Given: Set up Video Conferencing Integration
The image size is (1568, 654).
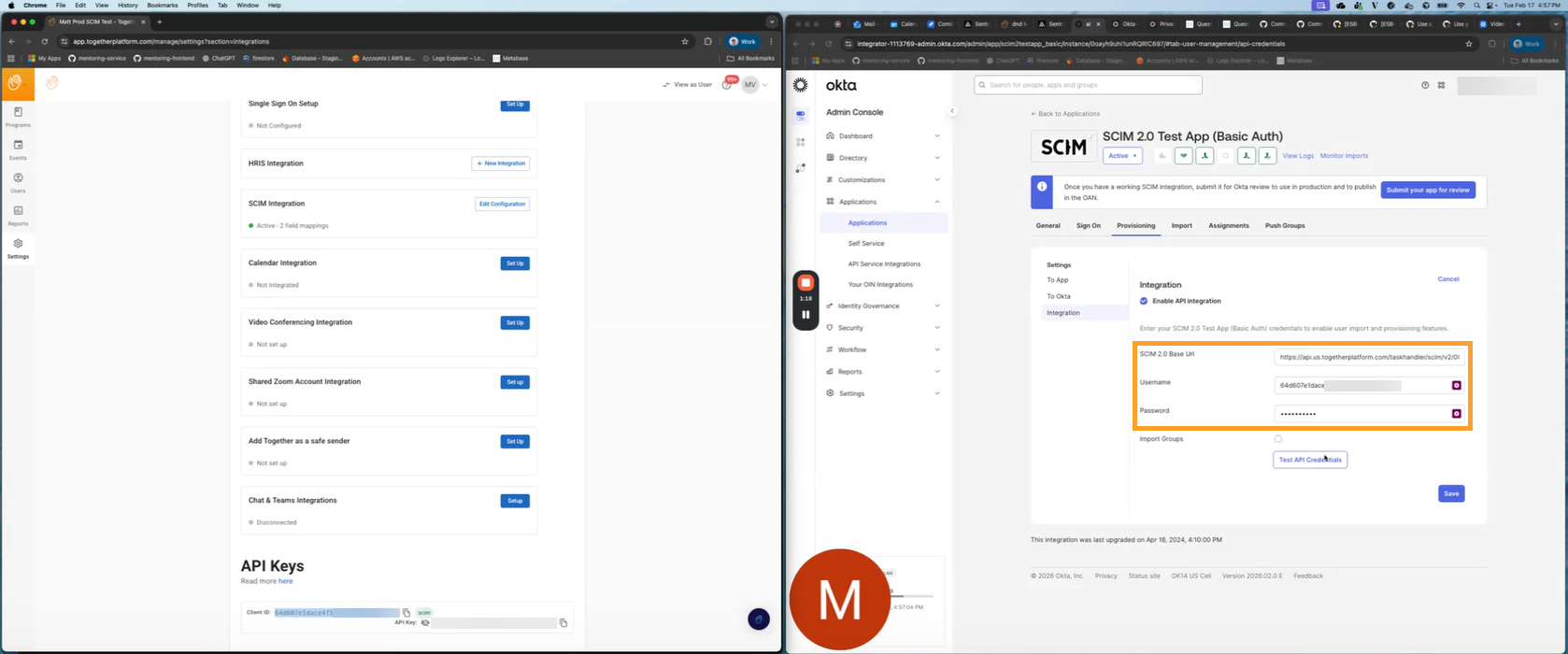Looking at the screenshot, I should point(515,322).
